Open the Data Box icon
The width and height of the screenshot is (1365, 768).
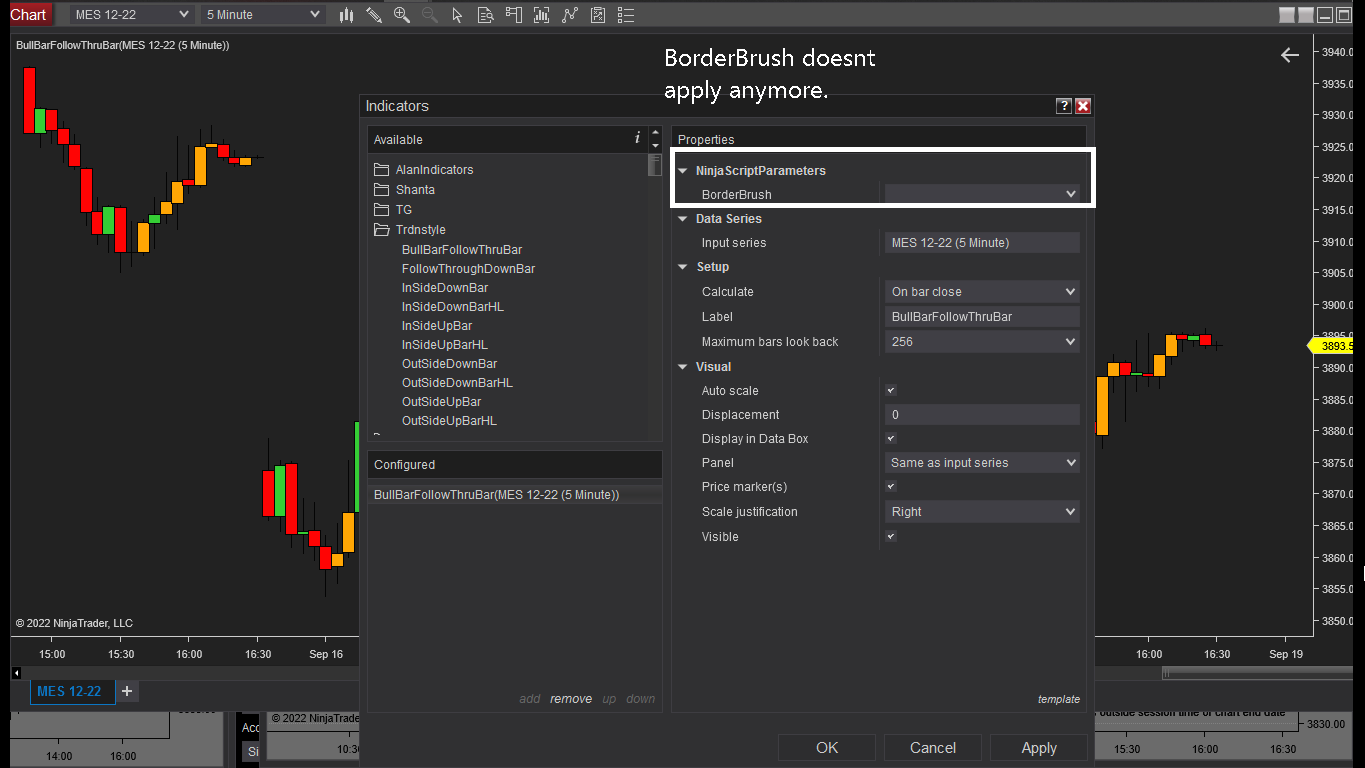486,15
